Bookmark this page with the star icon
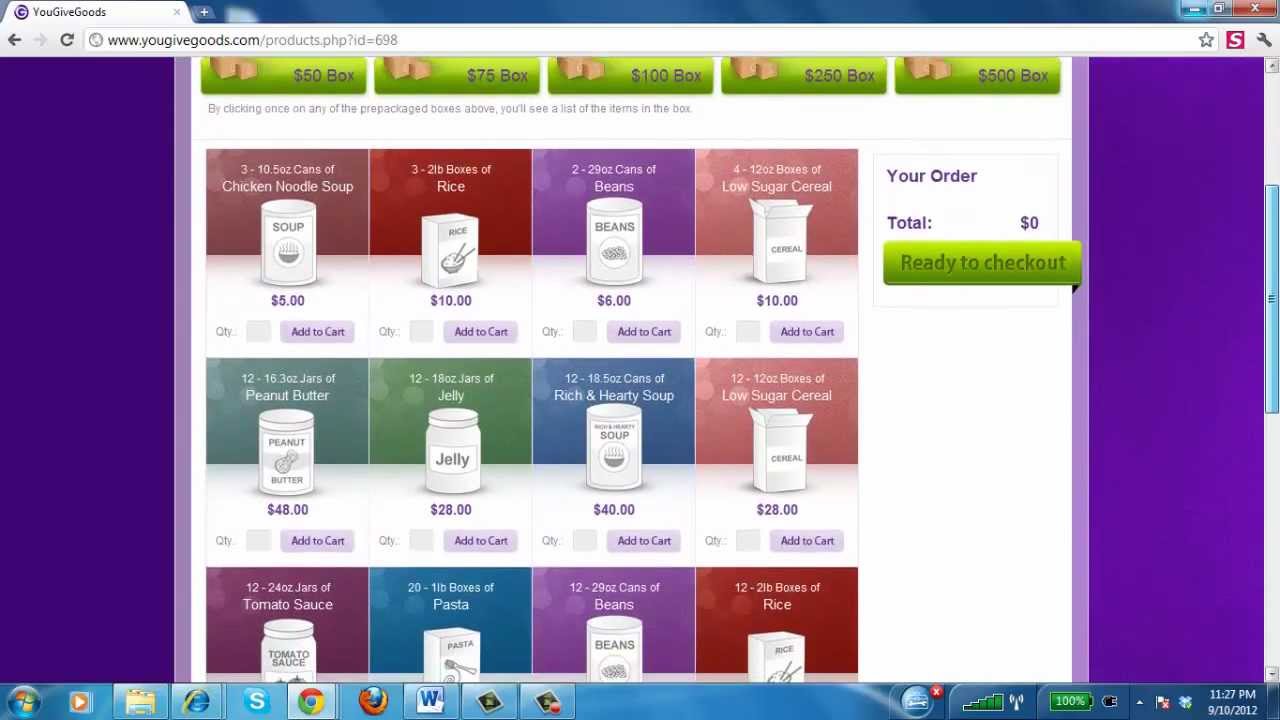Viewport: 1280px width, 720px height. [x=1206, y=40]
